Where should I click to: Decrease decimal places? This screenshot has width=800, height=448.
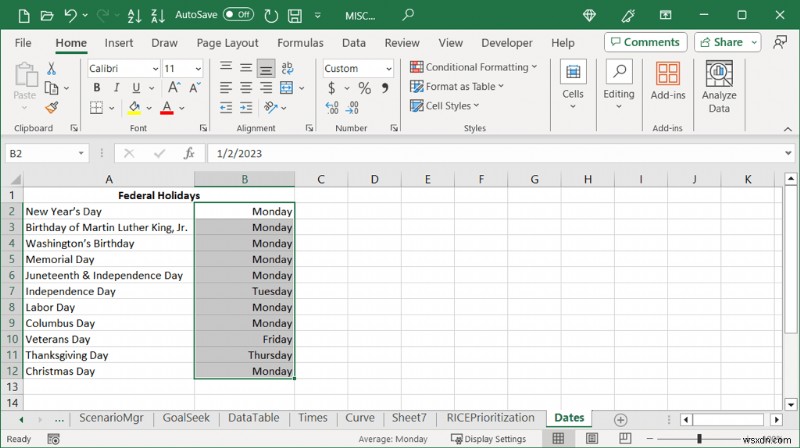[x=352, y=108]
